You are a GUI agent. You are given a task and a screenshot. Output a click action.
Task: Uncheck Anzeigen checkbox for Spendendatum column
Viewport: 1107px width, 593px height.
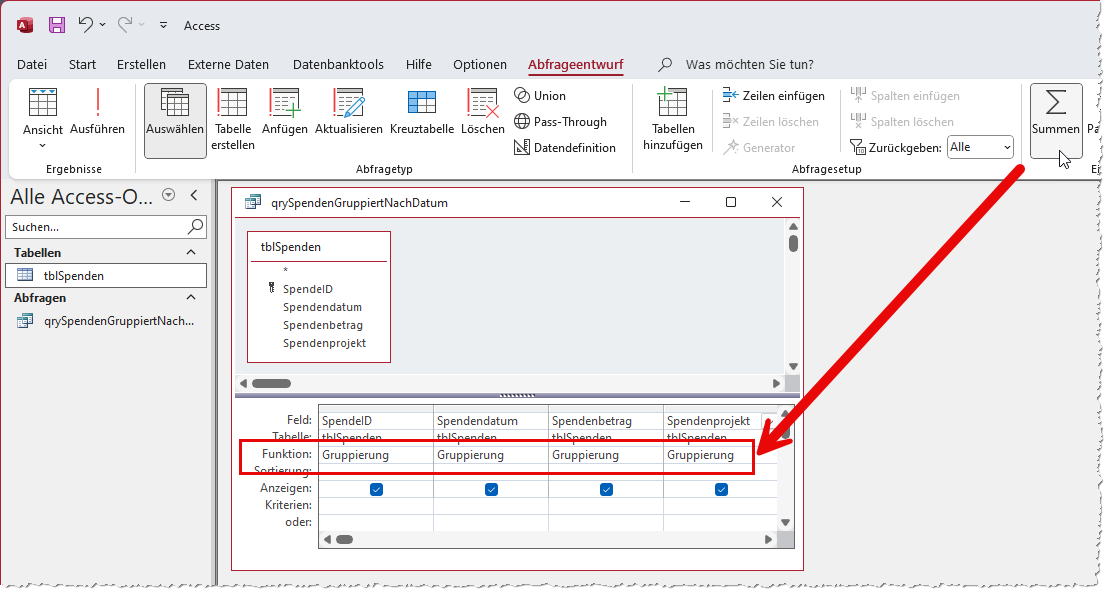coord(491,489)
